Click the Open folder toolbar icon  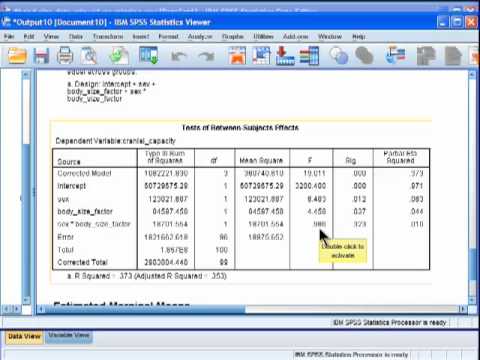(17, 55)
